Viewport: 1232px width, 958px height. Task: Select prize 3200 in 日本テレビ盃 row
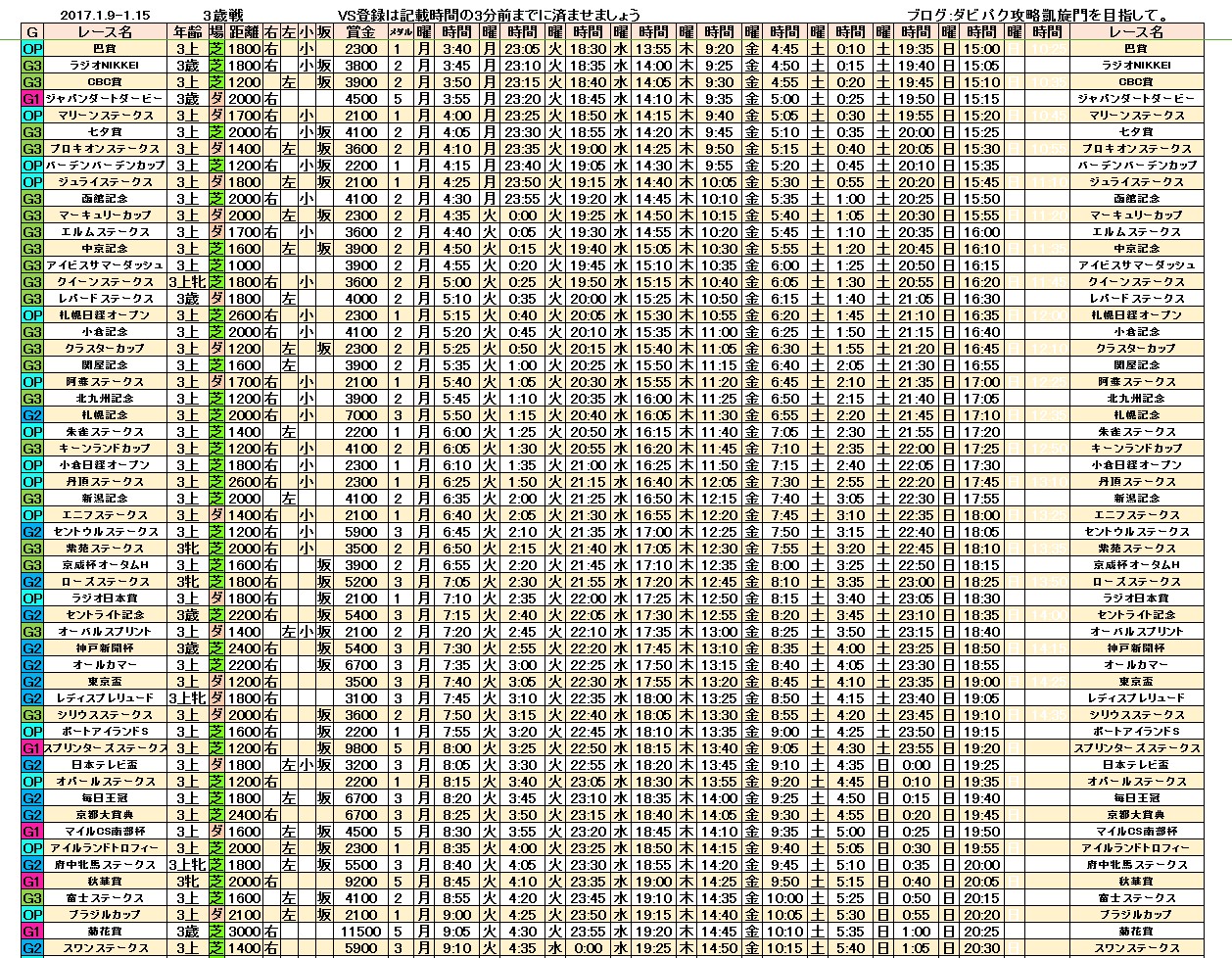coord(360,765)
